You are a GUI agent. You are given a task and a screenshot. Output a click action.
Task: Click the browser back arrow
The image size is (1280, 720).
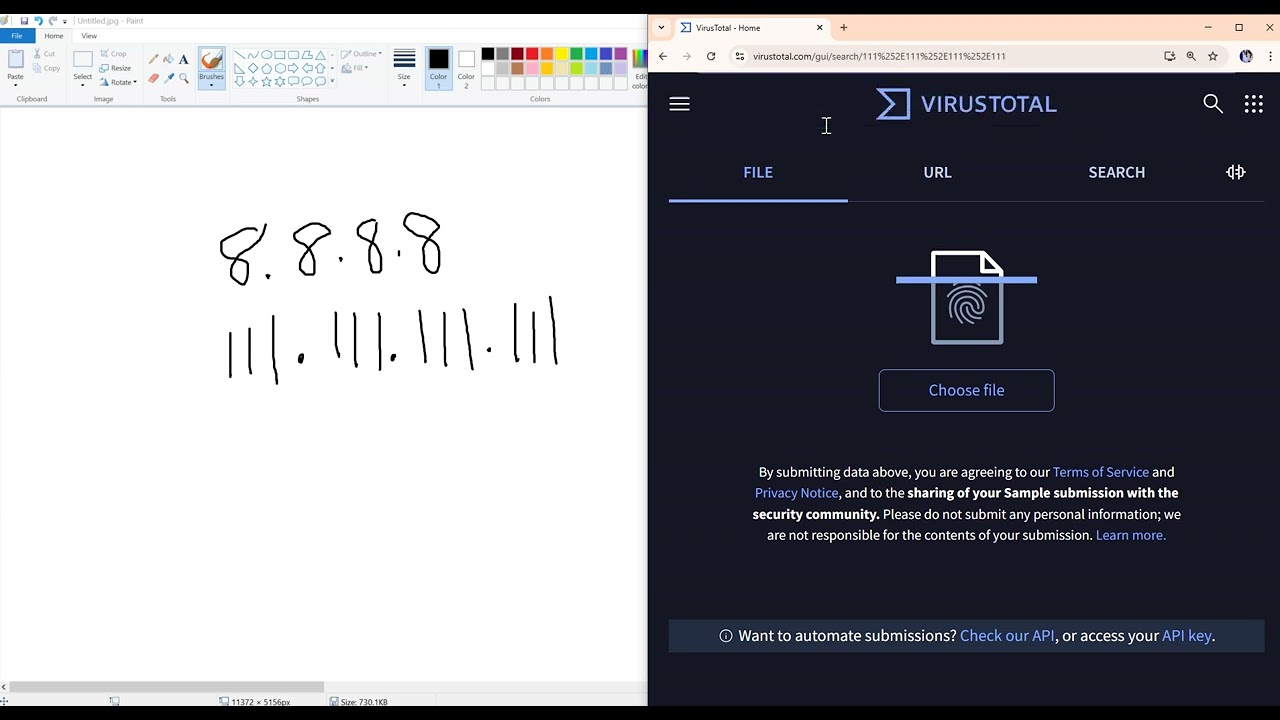click(663, 56)
